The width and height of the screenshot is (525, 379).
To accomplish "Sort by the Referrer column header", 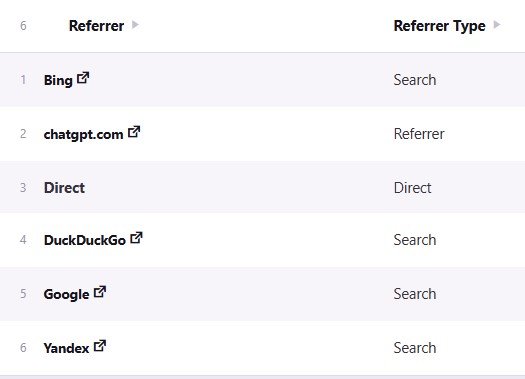I will click(x=96, y=26).
